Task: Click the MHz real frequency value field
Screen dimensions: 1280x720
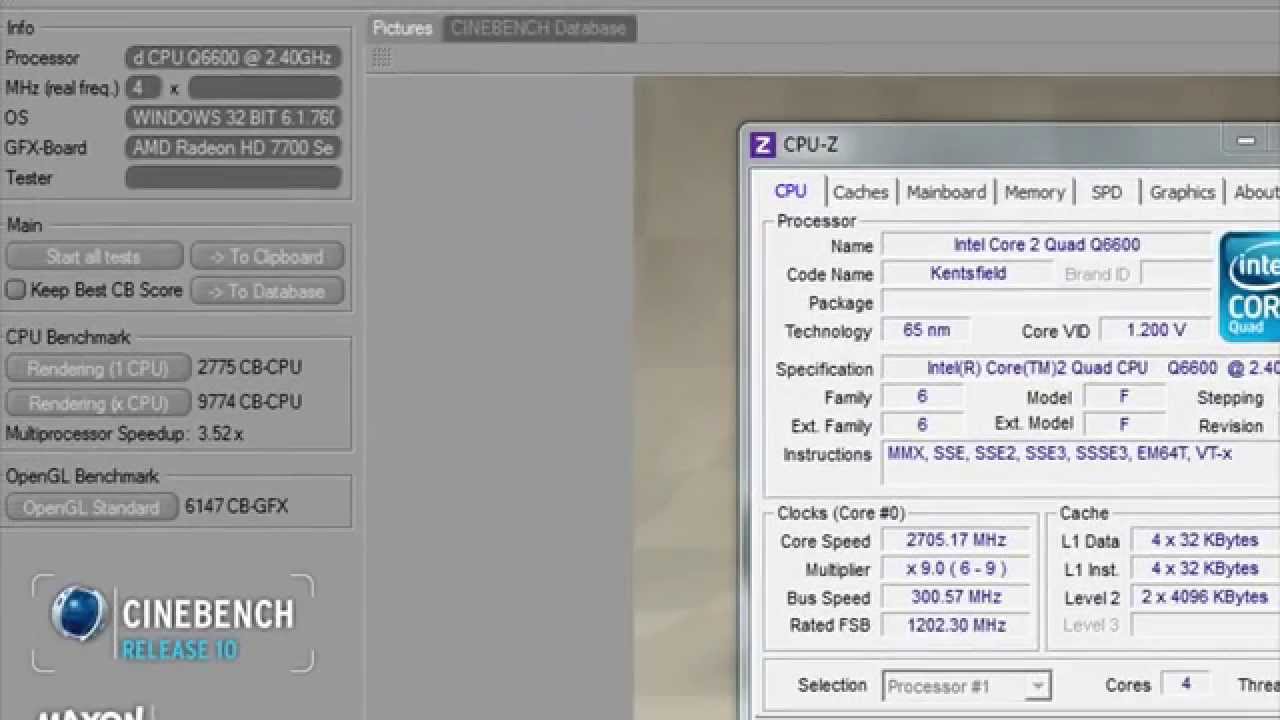Action: tap(265, 88)
